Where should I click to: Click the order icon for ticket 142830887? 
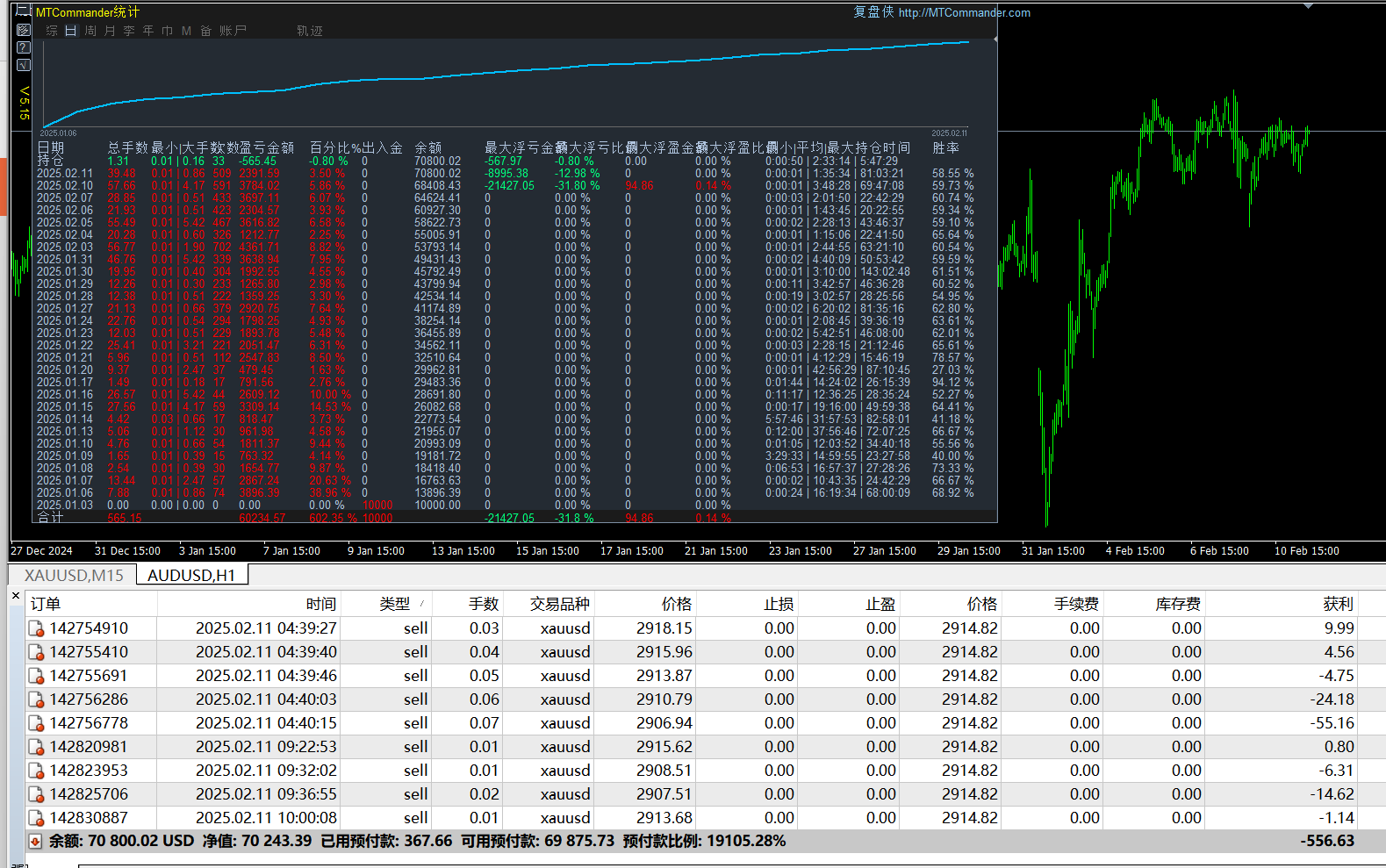pyautogui.click(x=37, y=818)
